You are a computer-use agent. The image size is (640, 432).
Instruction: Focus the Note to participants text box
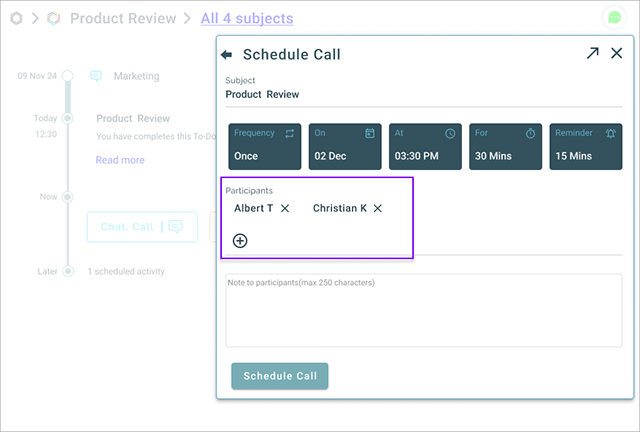pos(424,311)
